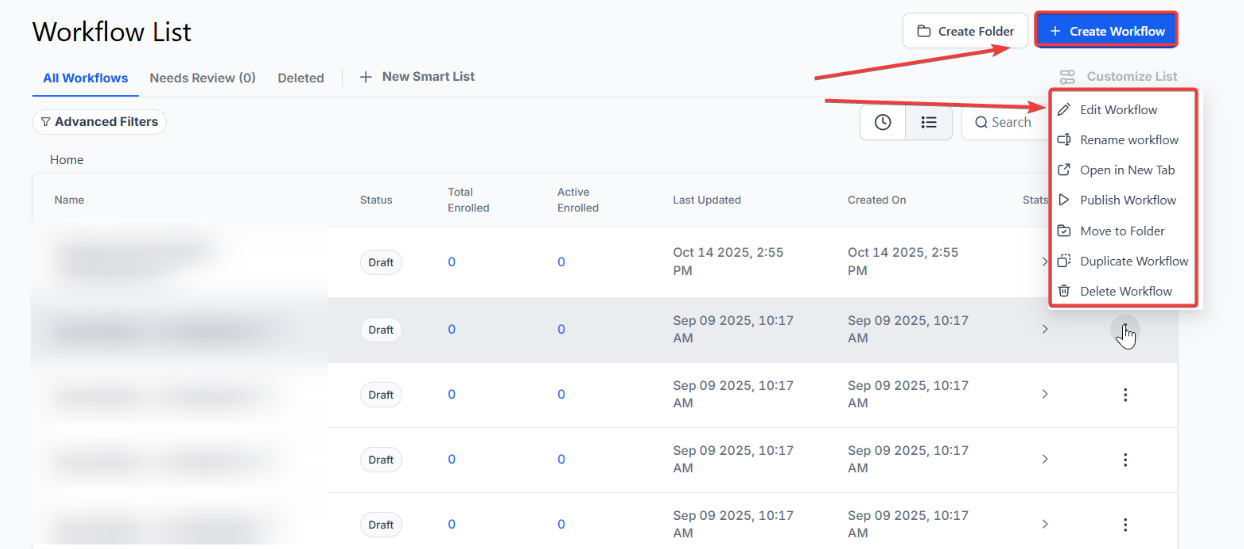
Task: Click the blue Create Workflow button
Action: coord(1106,31)
